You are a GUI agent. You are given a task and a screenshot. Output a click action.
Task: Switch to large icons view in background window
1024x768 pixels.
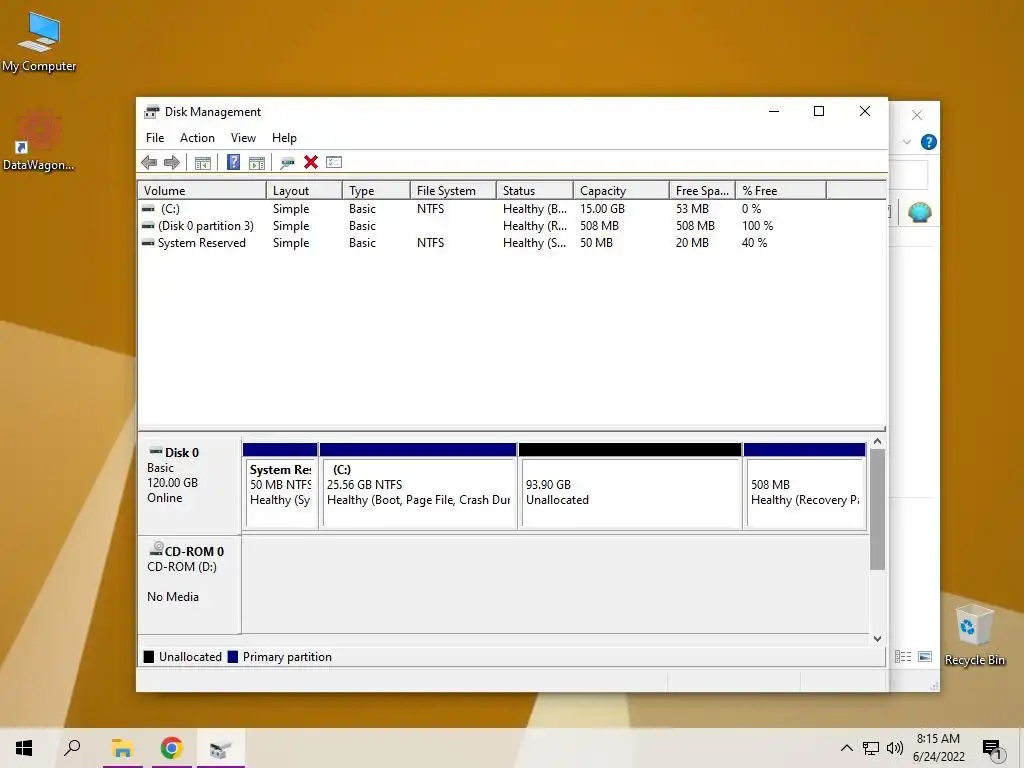point(925,656)
